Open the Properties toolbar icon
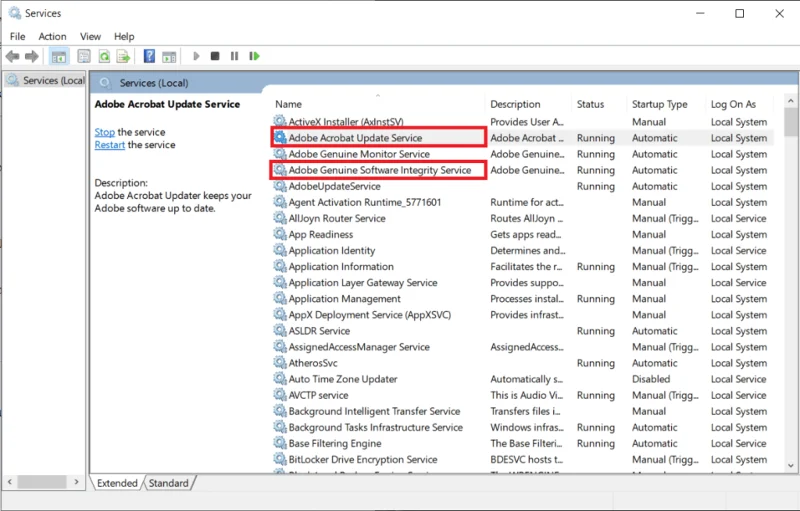 tap(84, 56)
